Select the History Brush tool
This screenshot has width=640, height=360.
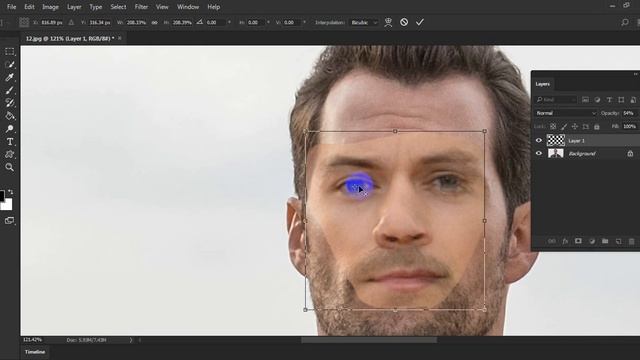pyautogui.click(x=9, y=103)
